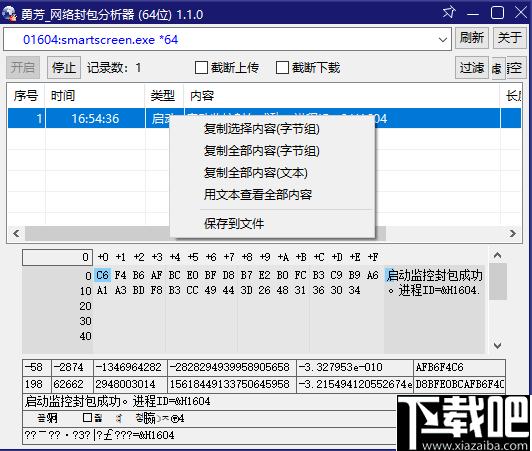
Task: Click the 记录数 record count label
Action: (x=114, y=68)
